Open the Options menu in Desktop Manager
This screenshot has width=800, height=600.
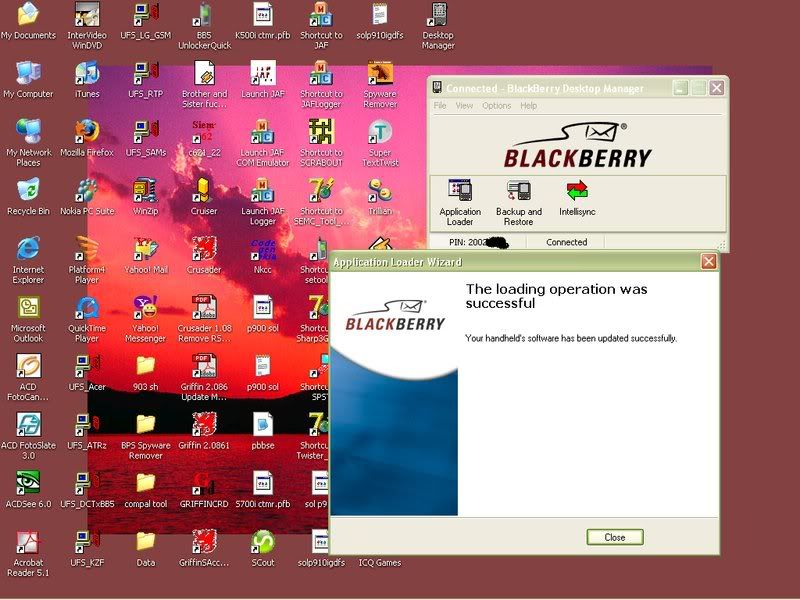[496, 106]
